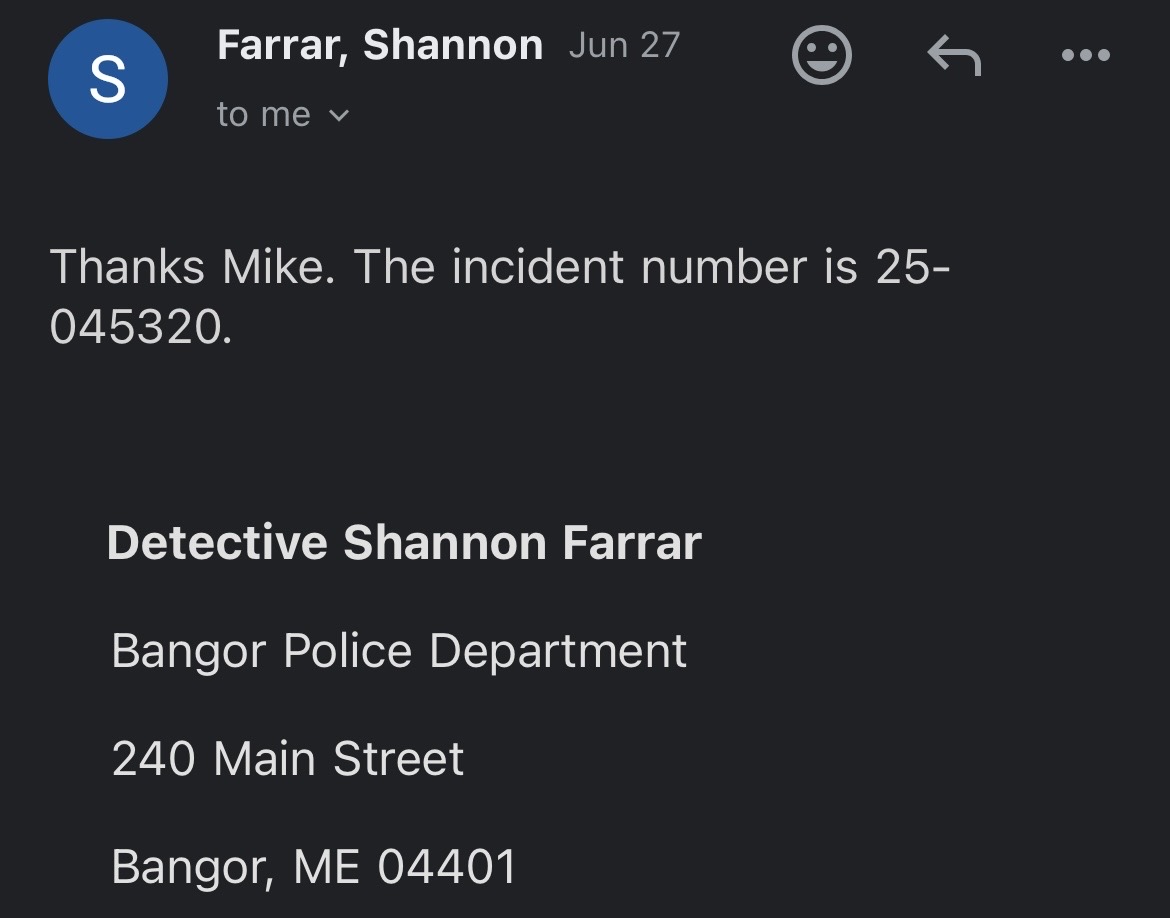The height and width of the screenshot is (918, 1170).
Task: Tap the blue S sender avatar
Action: point(107,79)
